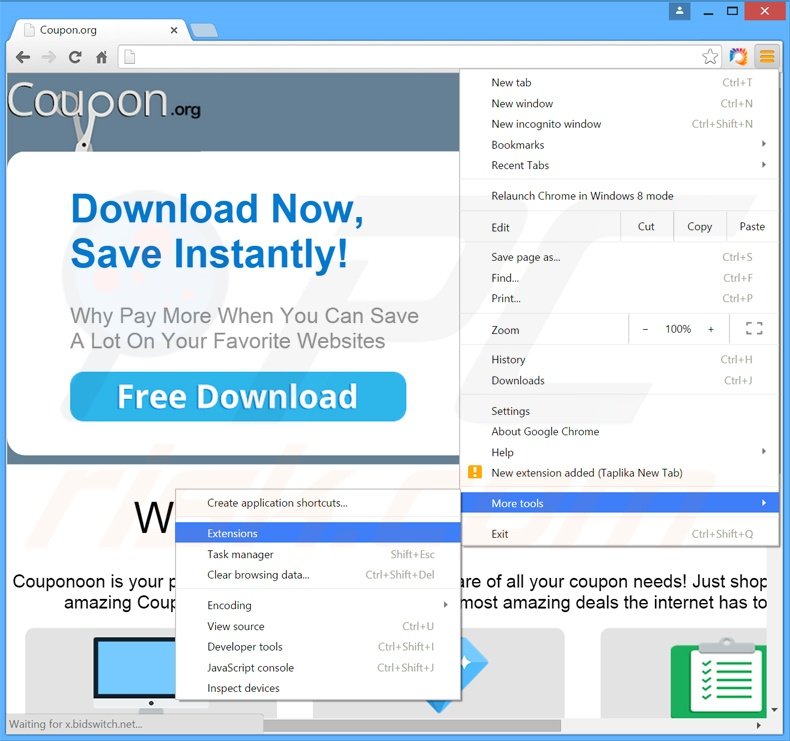Open Developer tools
Viewport: 790px width, 741px height.
coord(318,647)
